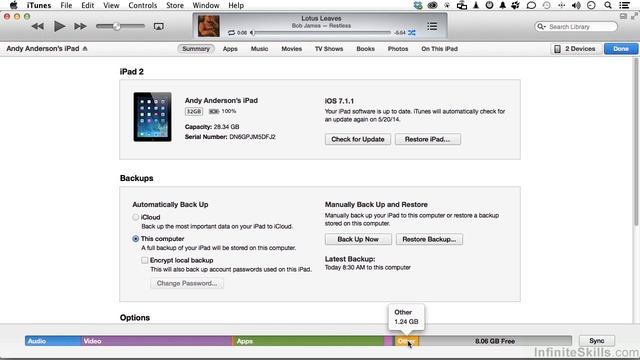Click the Restore Backup... button
The width and height of the screenshot is (640, 360).
coord(429,239)
